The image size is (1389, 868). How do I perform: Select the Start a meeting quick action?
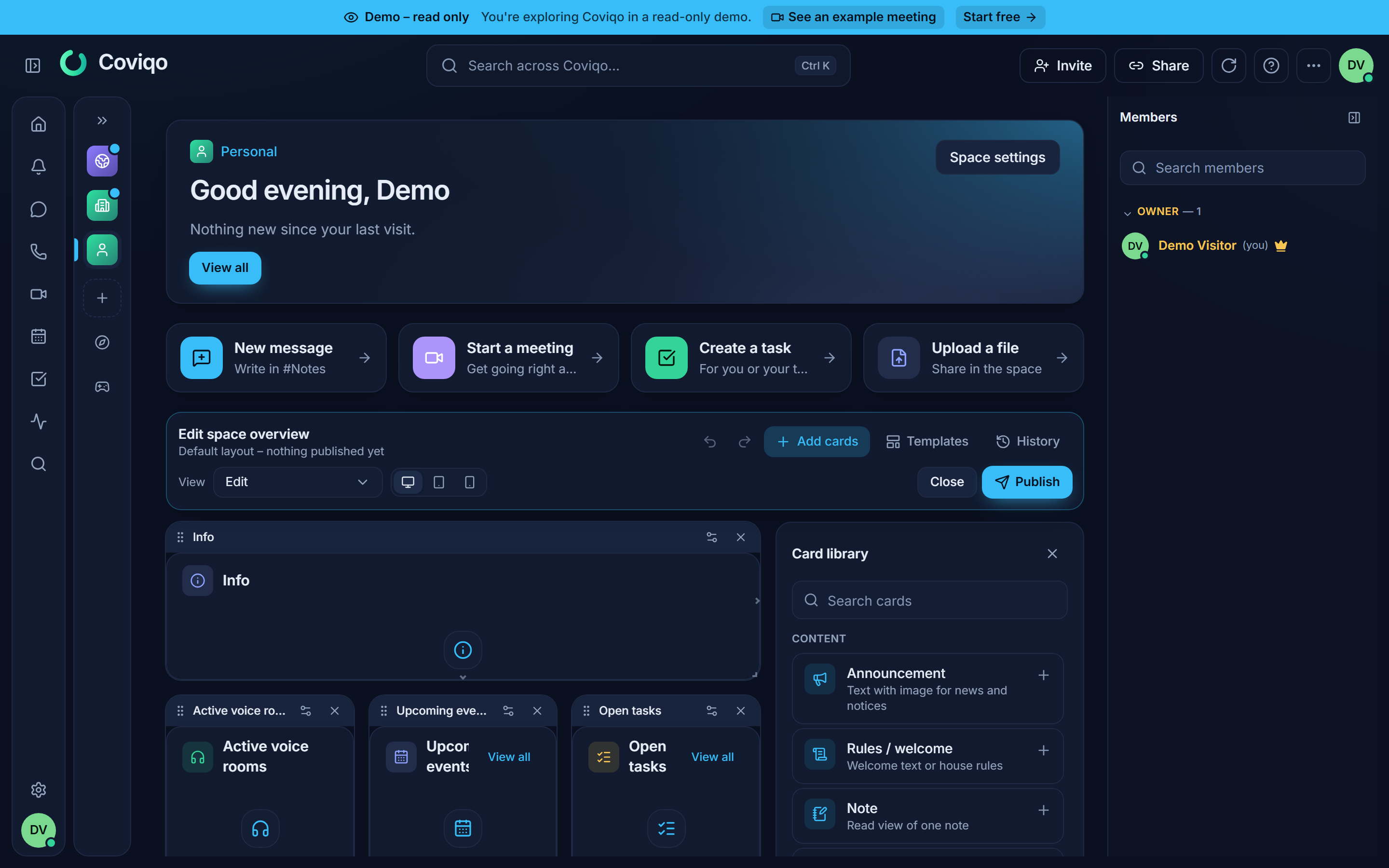[508, 358]
